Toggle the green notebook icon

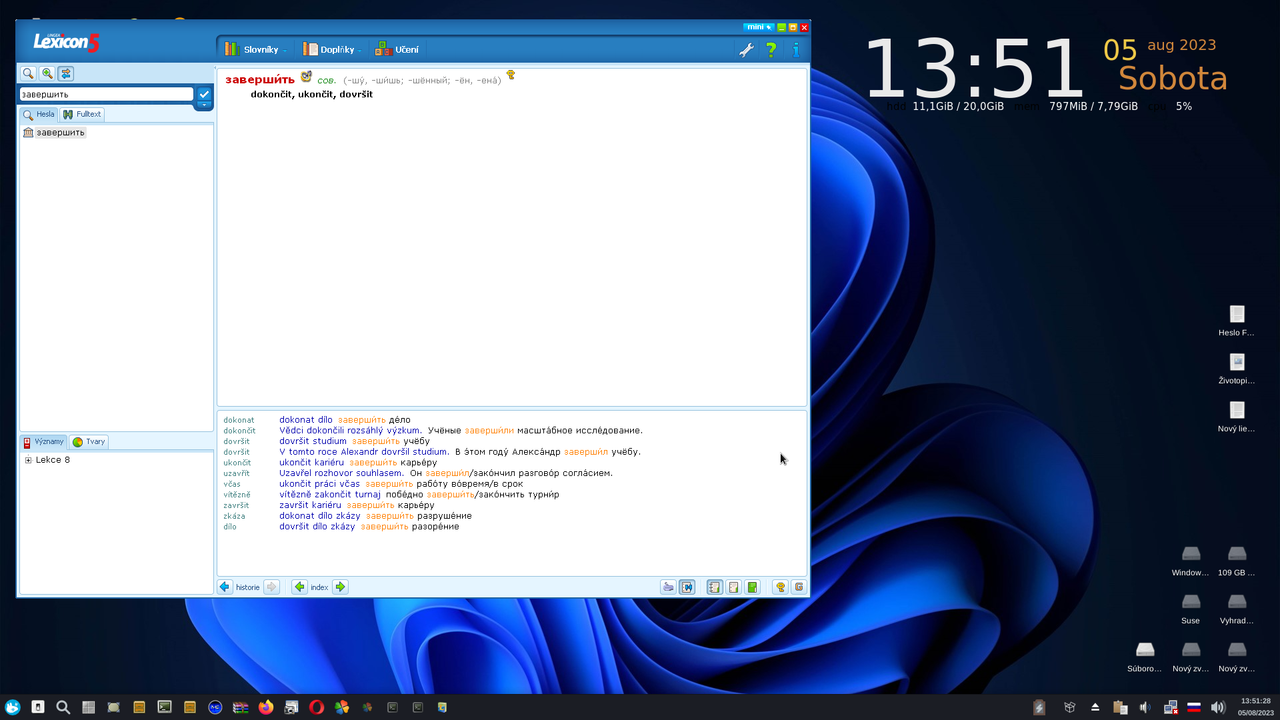coord(752,587)
